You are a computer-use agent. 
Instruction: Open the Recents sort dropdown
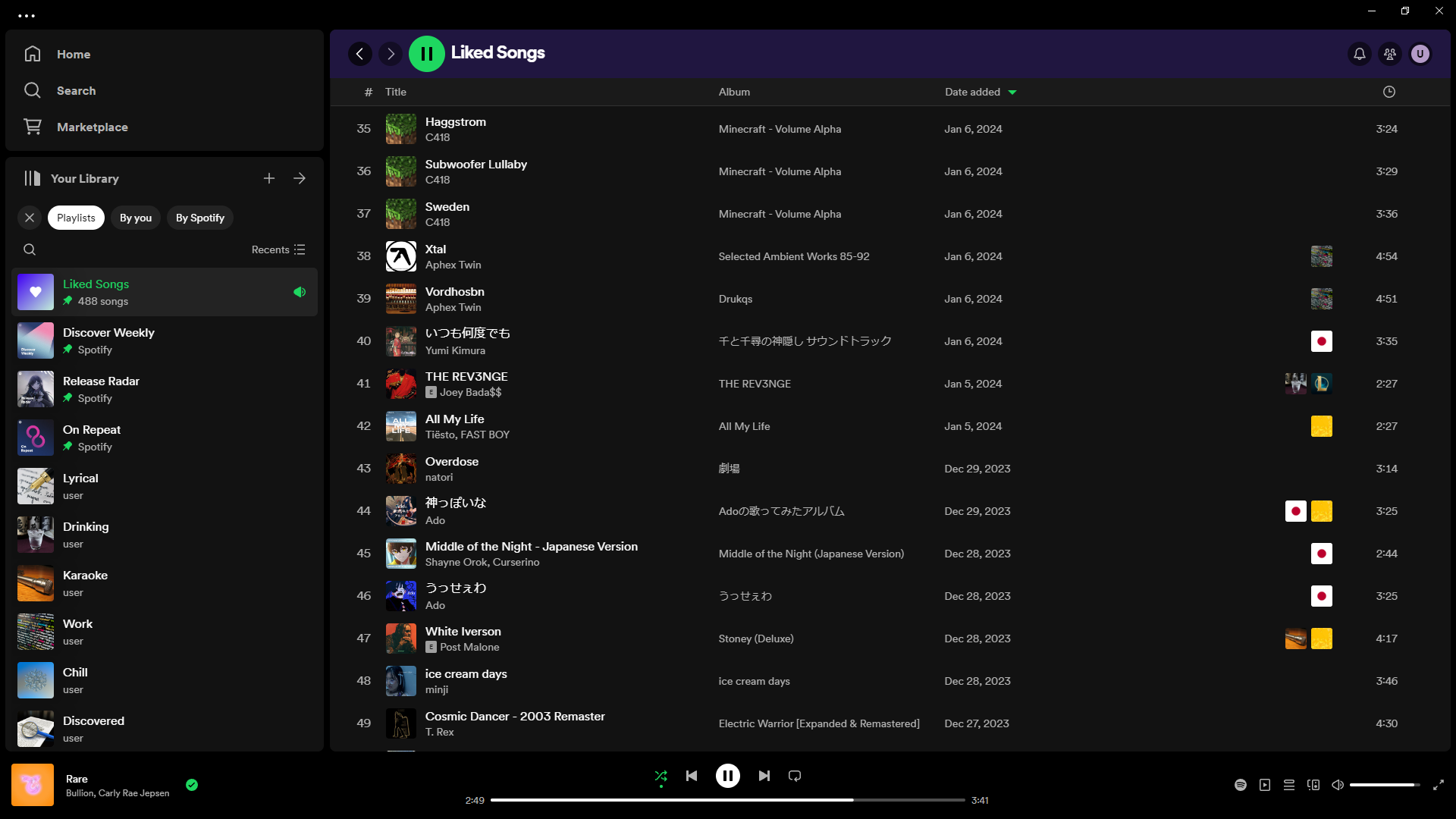point(278,249)
